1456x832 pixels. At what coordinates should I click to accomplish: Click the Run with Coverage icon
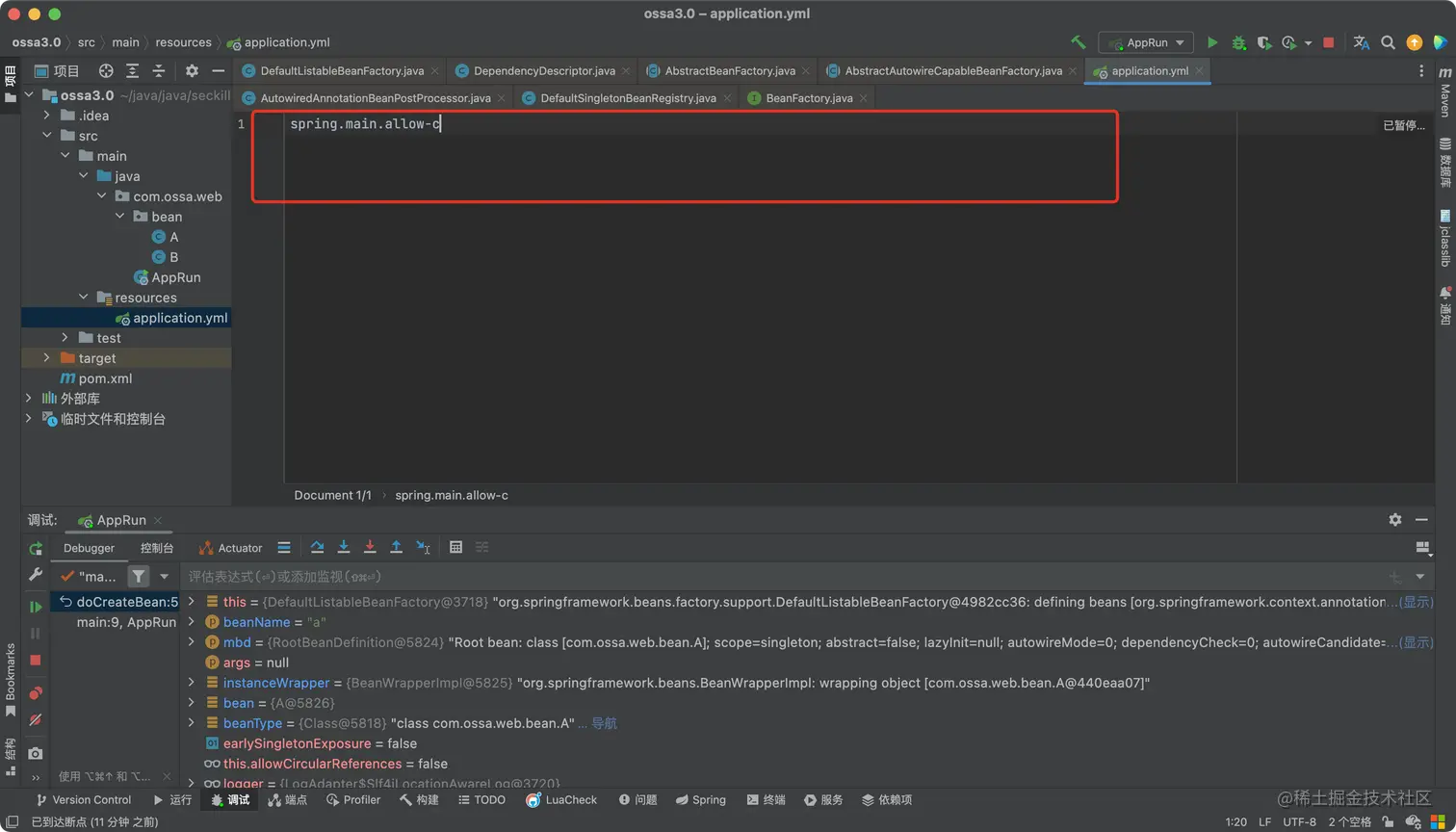(1264, 42)
